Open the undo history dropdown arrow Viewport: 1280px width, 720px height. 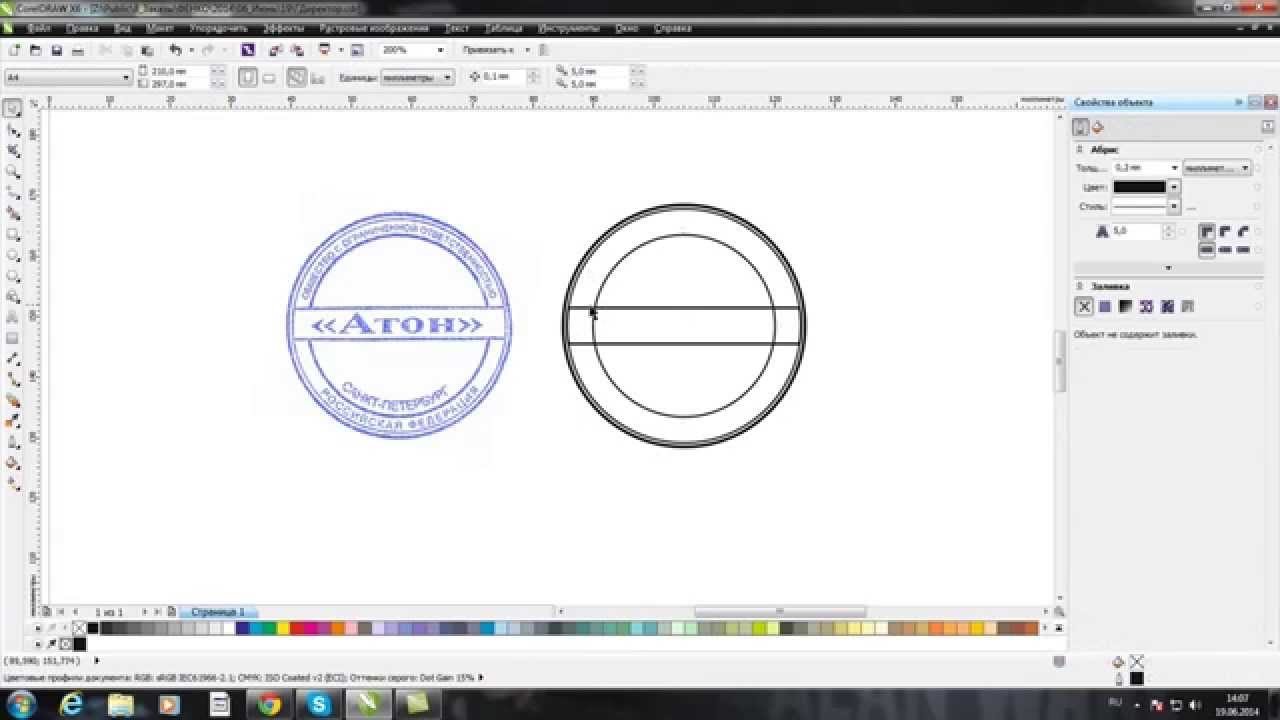pyautogui.click(x=190, y=50)
